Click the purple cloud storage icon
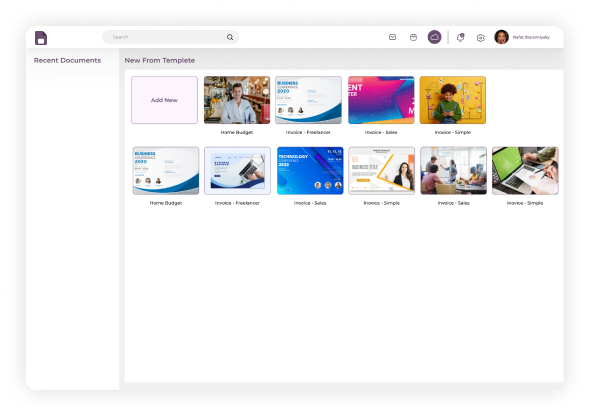Image resolution: width=589 pixels, height=415 pixels. (x=435, y=37)
